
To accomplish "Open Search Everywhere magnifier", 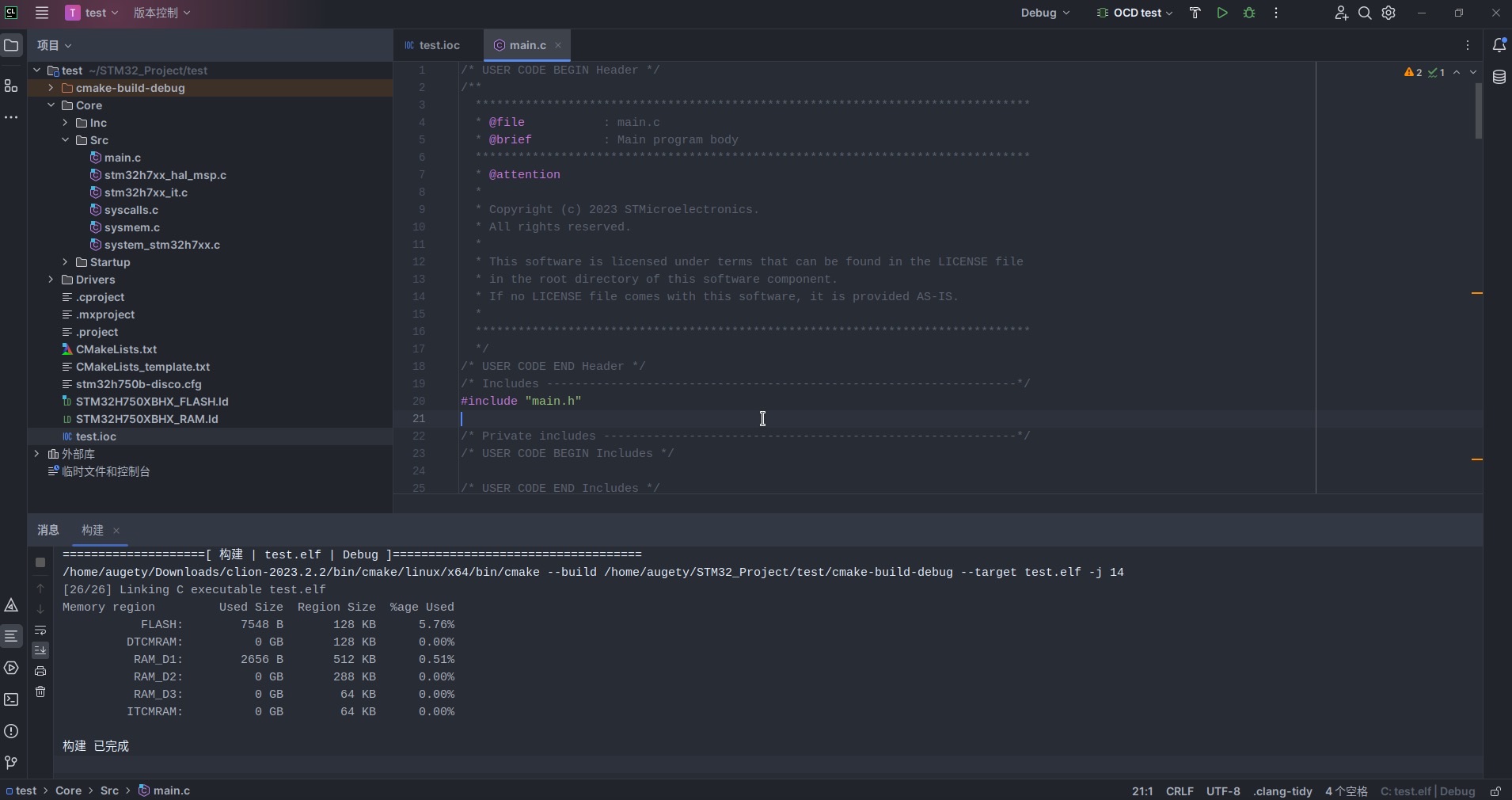I will [x=1365, y=13].
